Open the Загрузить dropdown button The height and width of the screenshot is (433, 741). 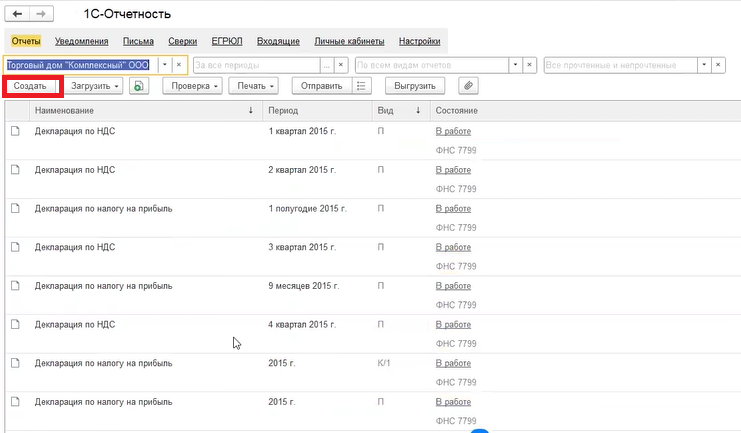coord(96,86)
